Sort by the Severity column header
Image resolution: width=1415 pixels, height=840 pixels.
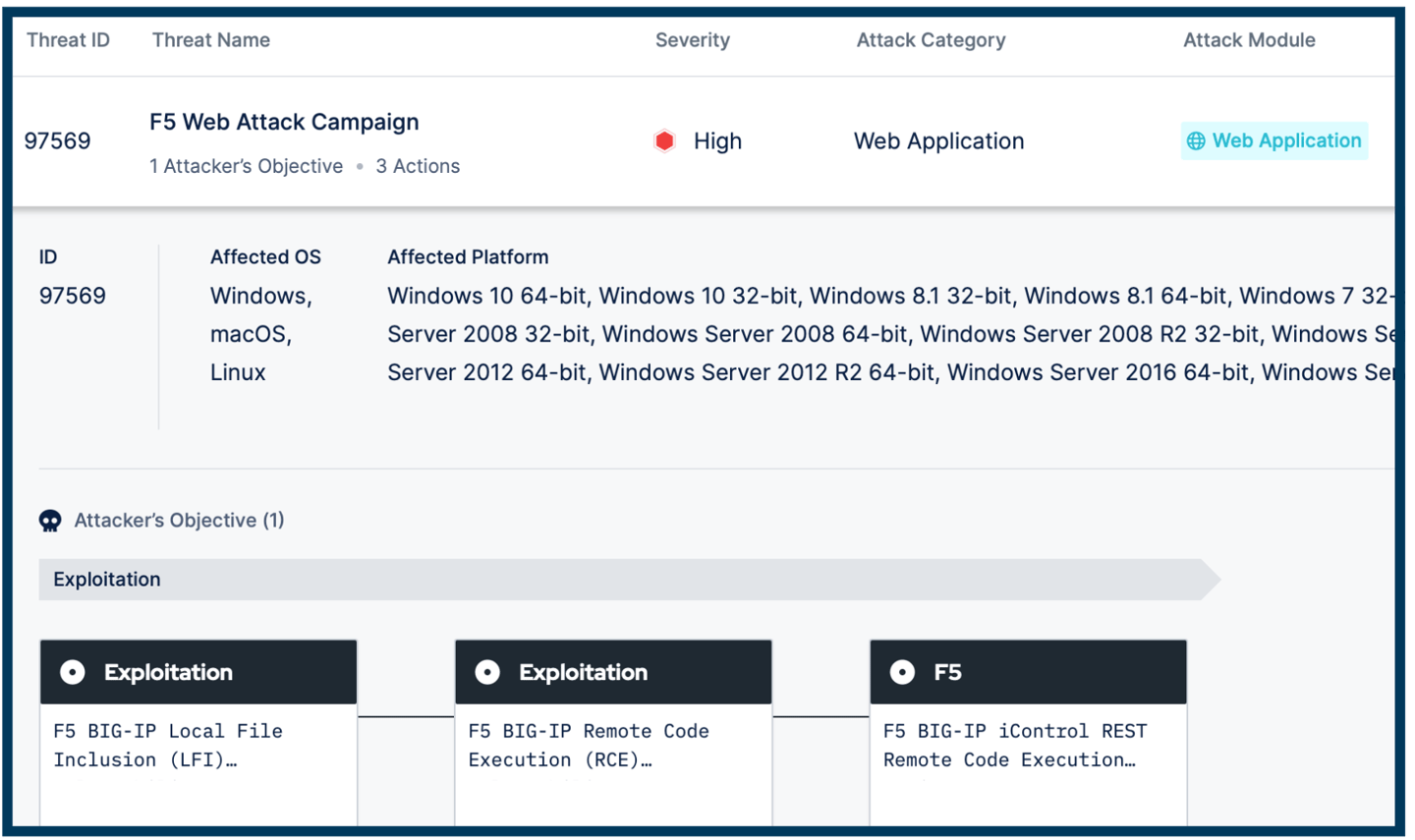point(692,39)
